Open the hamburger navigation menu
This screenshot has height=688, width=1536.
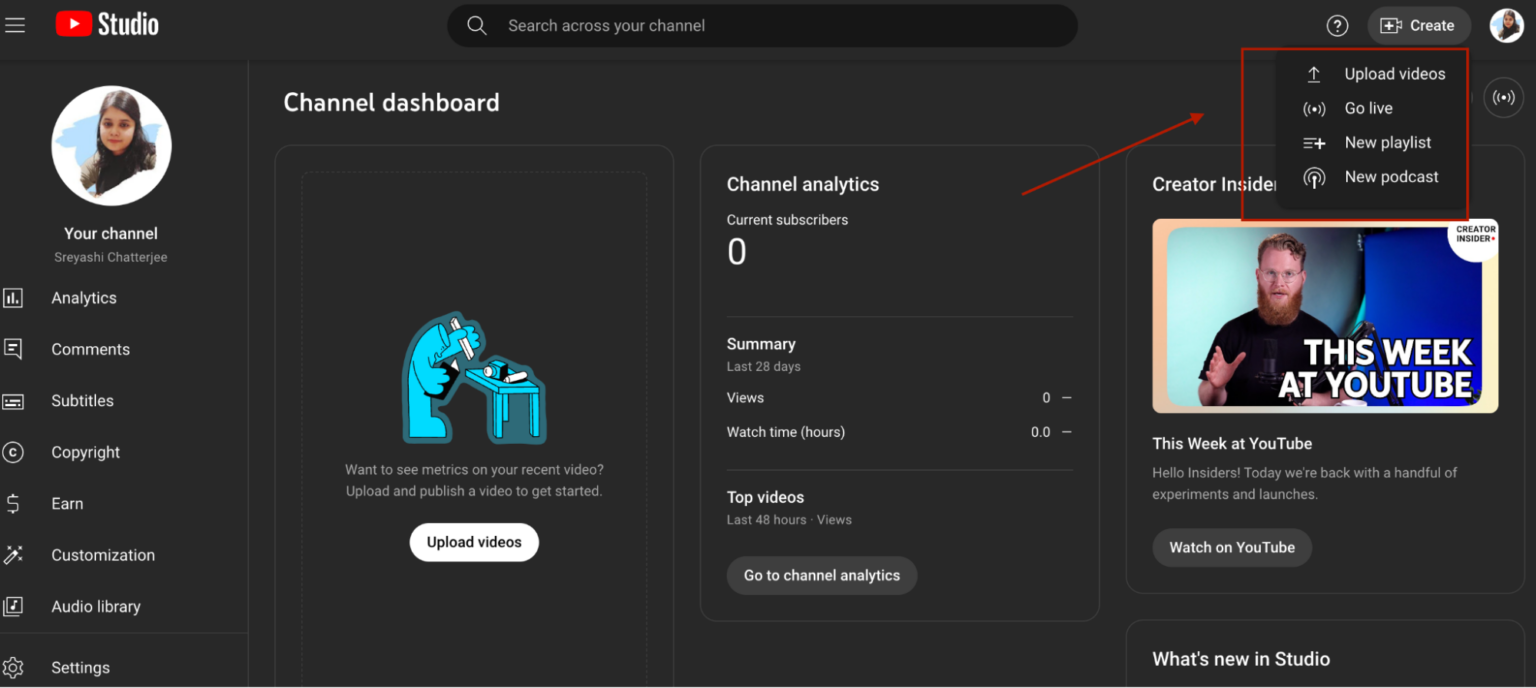point(15,25)
